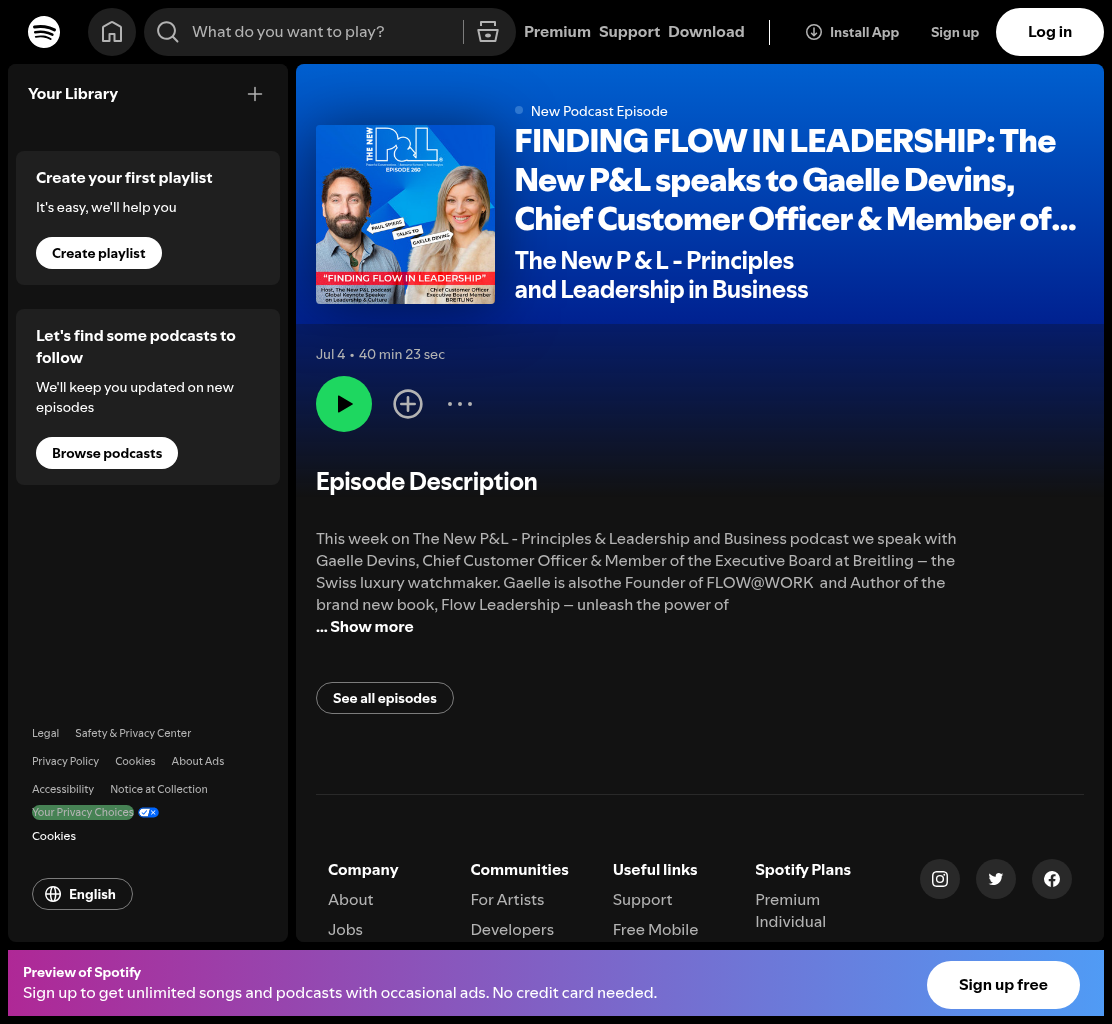
Task: Click the Install App download icon
Action: (813, 32)
